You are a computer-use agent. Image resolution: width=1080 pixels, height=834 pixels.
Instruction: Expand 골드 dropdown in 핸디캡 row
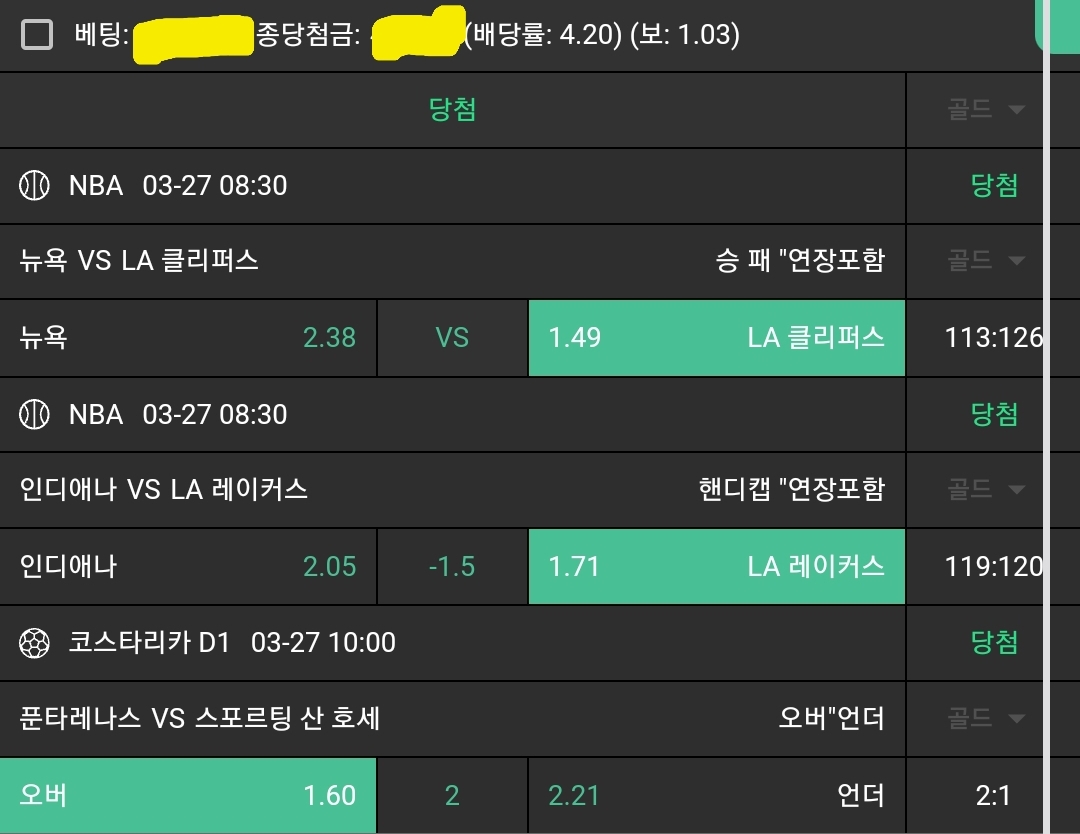pyautogui.click(x=986, y=489)
